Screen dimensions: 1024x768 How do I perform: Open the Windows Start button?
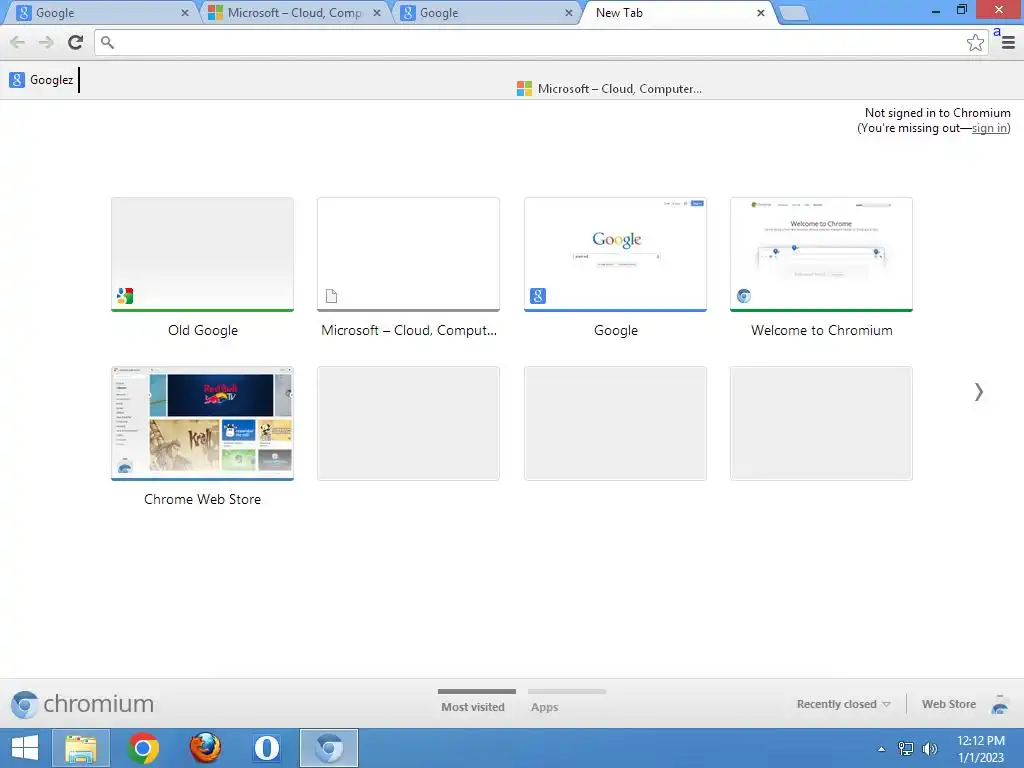pos(25,748)
